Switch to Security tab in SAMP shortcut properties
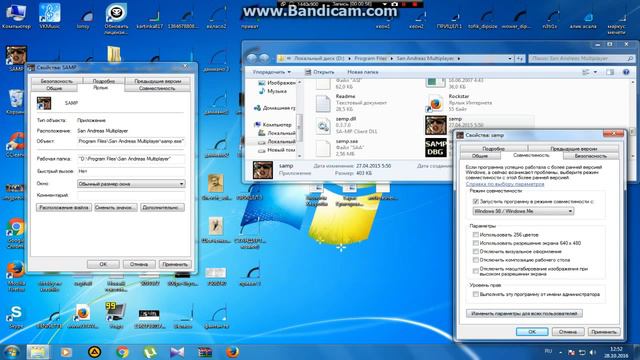 point(57,81)
